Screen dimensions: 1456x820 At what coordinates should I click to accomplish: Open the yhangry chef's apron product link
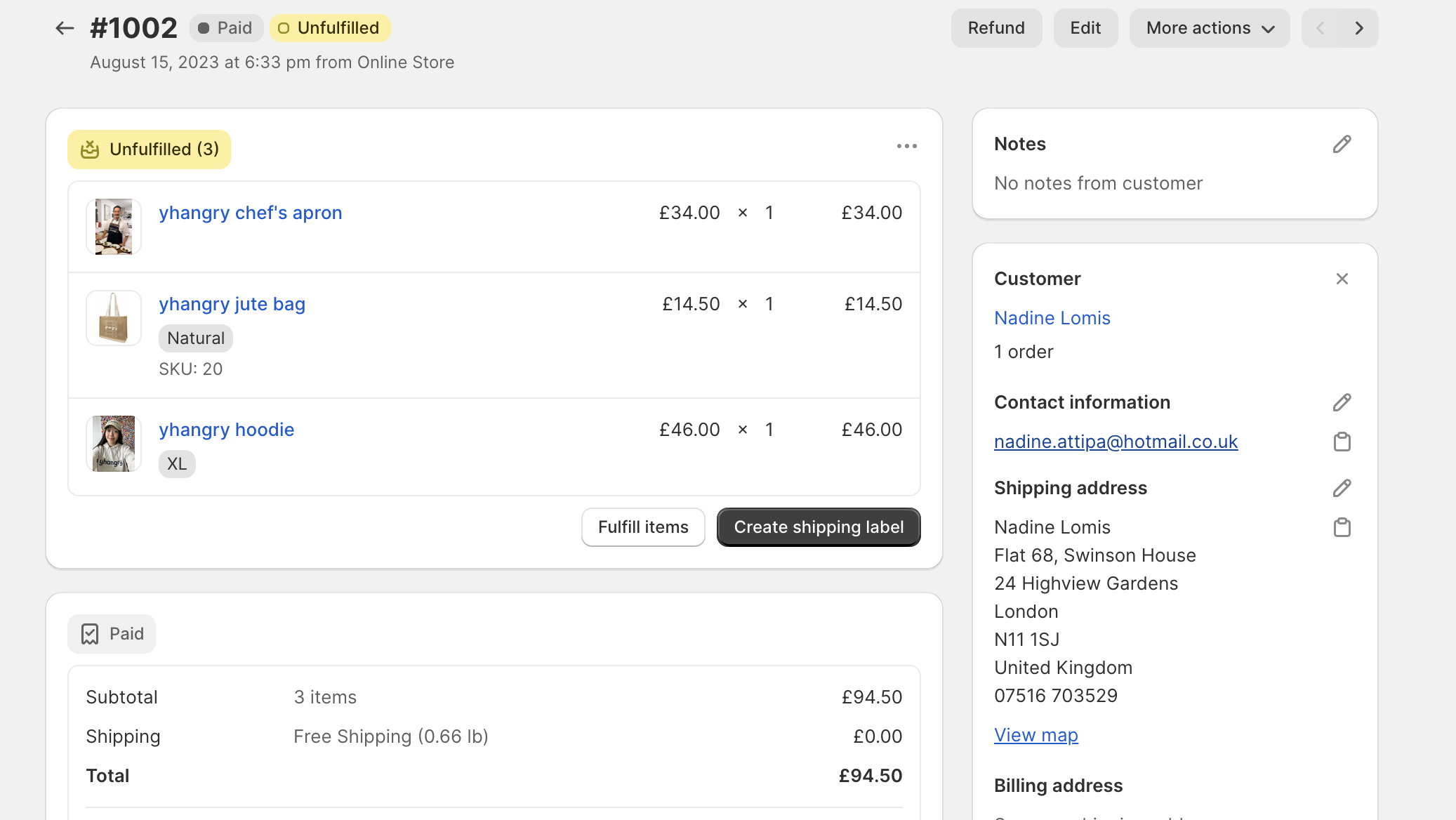251,213
